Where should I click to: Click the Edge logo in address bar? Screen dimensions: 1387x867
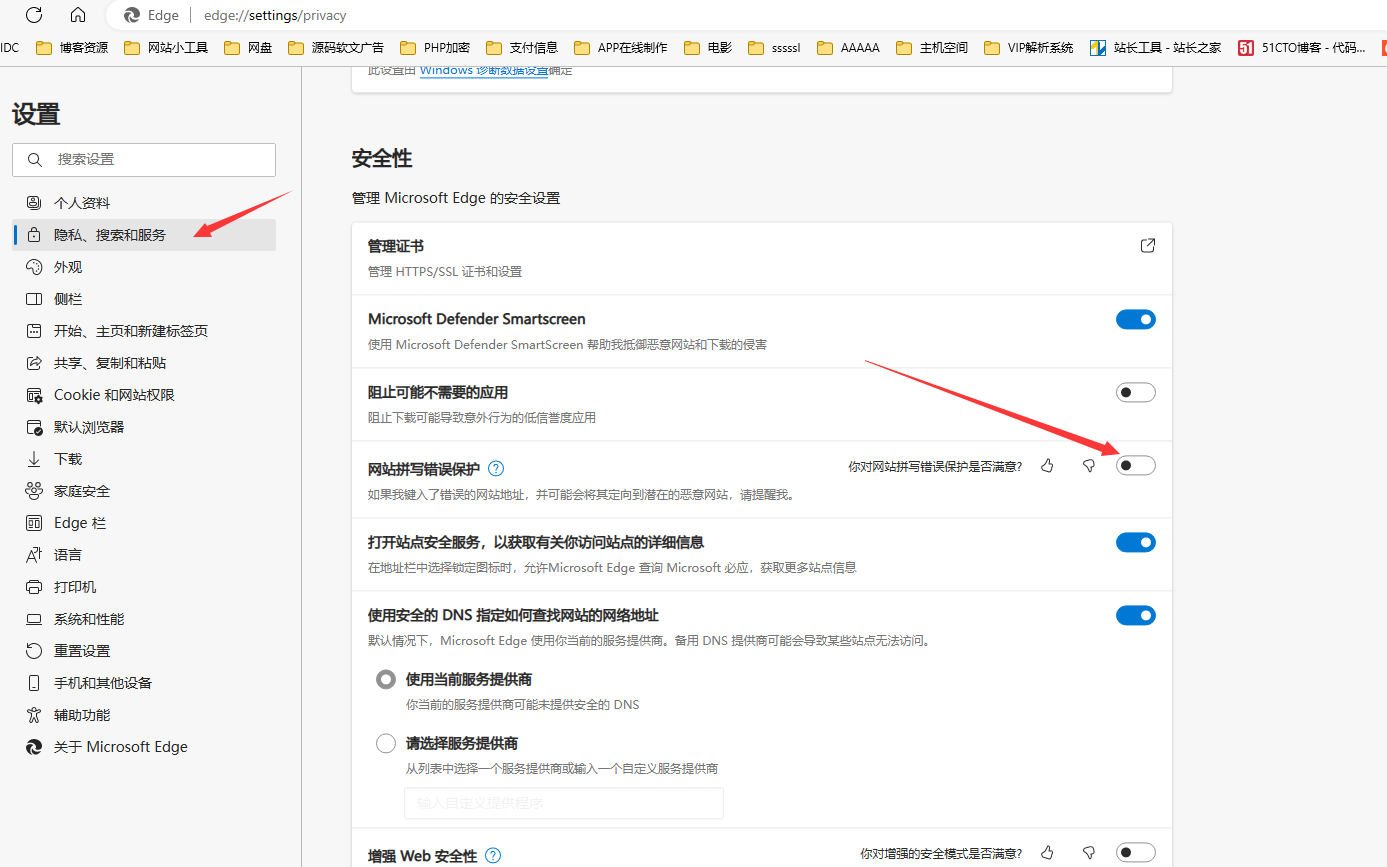pyautogui.click(x=131, y=15)
